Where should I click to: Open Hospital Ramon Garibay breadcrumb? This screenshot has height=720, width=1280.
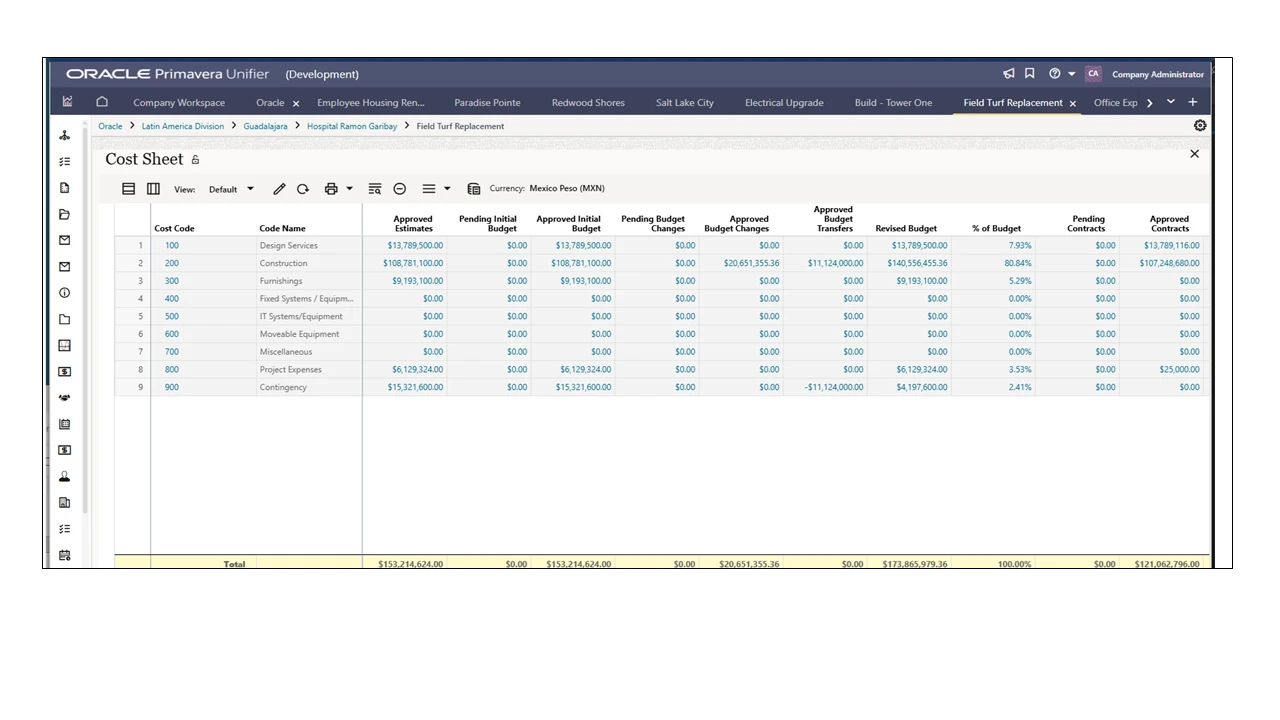click(x=352, y=127)
